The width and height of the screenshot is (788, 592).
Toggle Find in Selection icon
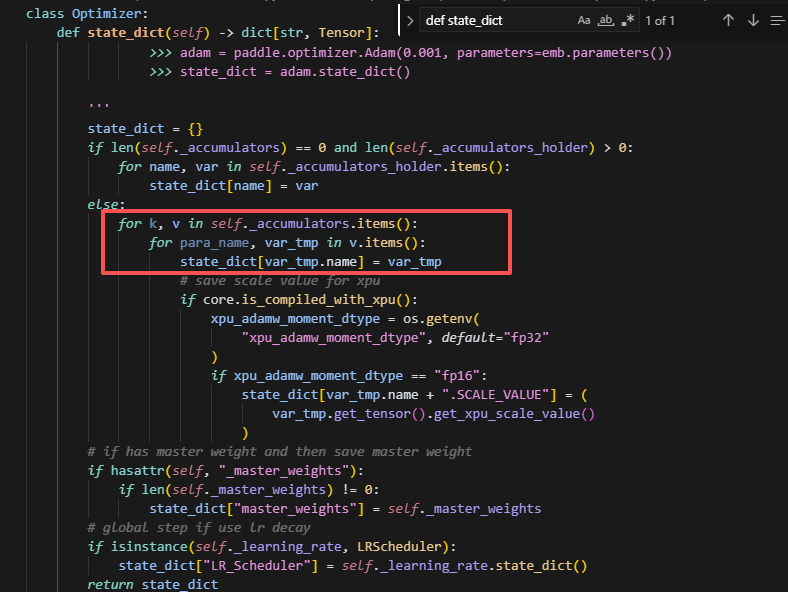point(777,20)
